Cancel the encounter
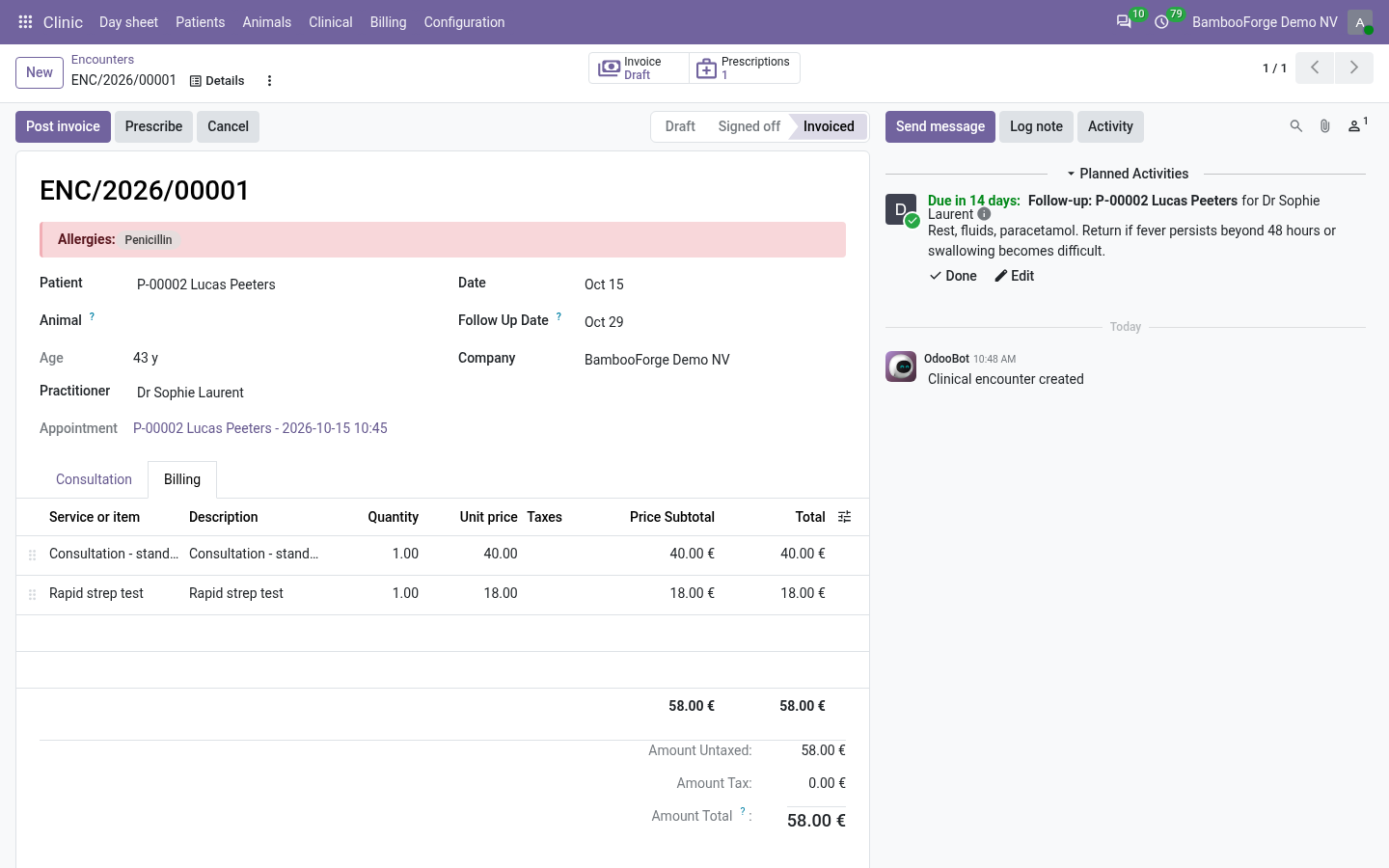Screen dimensions: 1389x868 click(228, 126)
